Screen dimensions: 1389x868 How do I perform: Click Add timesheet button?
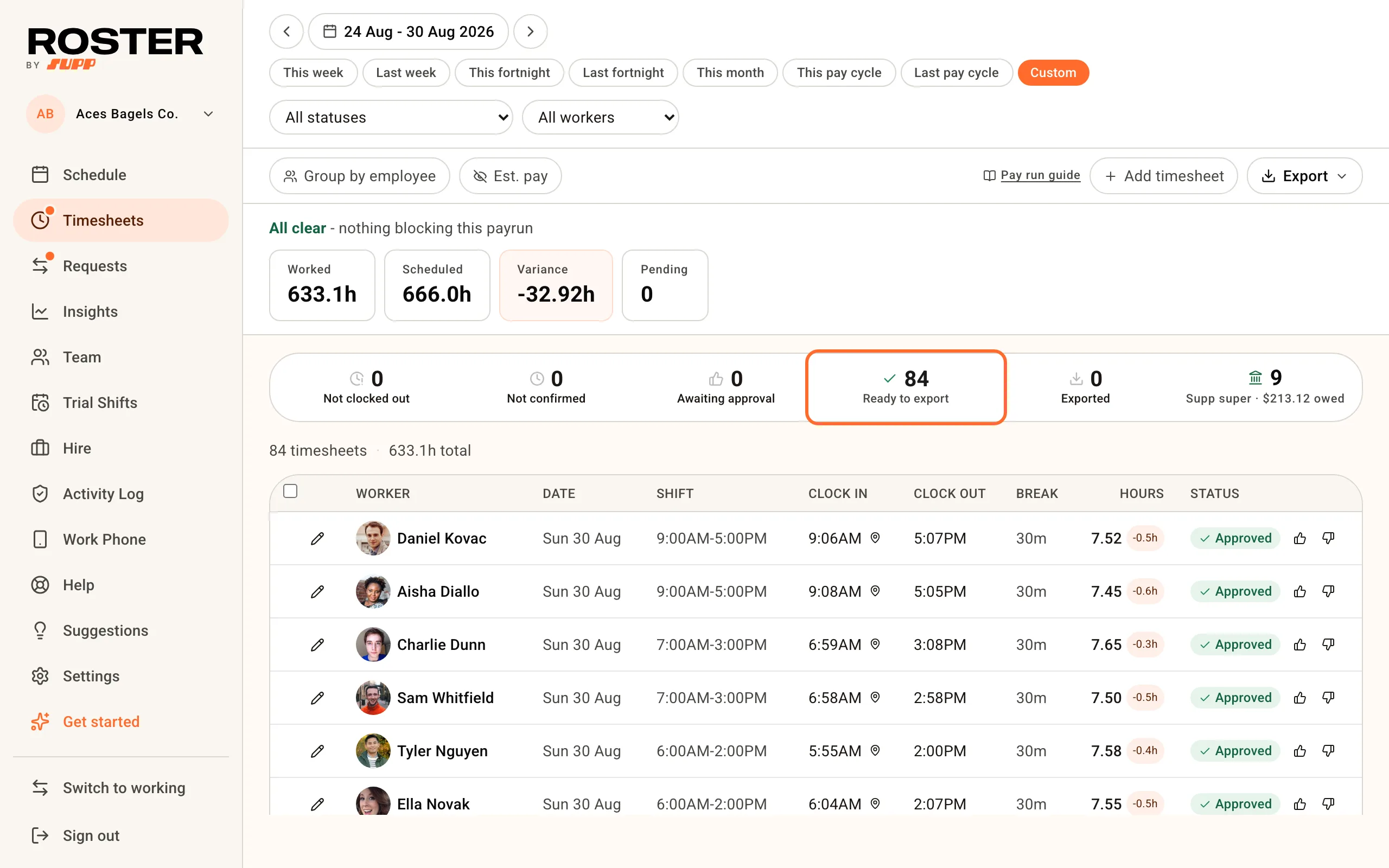[1163, 176]
